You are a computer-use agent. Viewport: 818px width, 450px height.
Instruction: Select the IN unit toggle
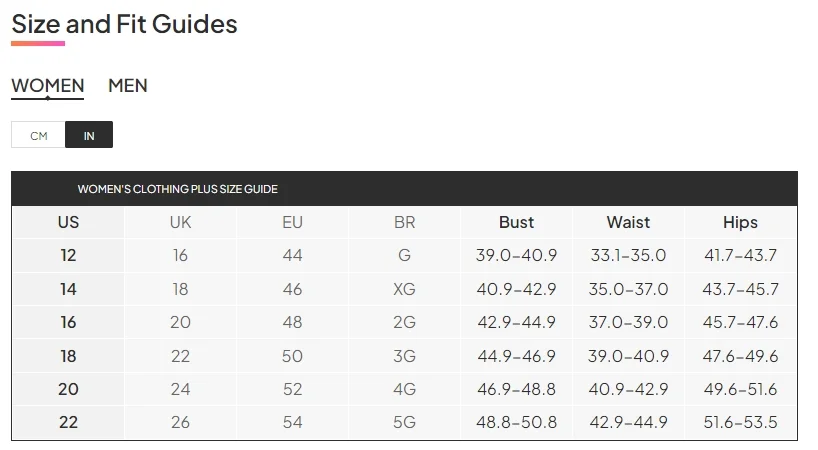point(89,135)
